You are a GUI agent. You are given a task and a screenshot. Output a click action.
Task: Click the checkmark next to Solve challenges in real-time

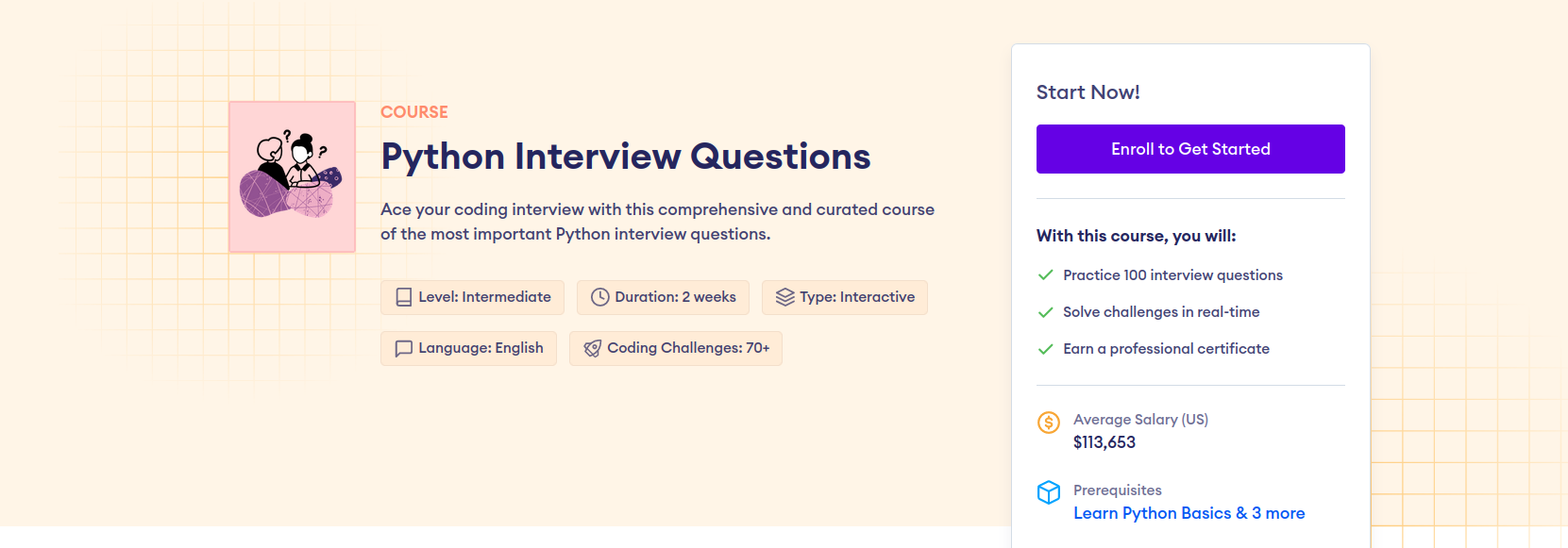click(x=1045, y=311)
